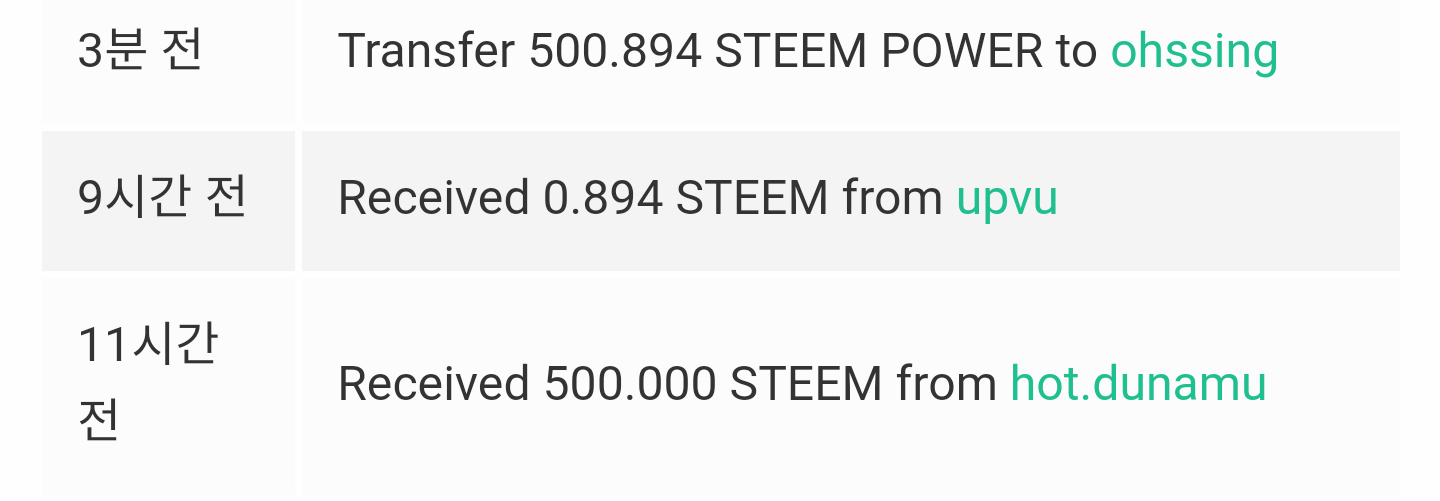Select the Received 0.894 STEEM entry

click(851, 200)
